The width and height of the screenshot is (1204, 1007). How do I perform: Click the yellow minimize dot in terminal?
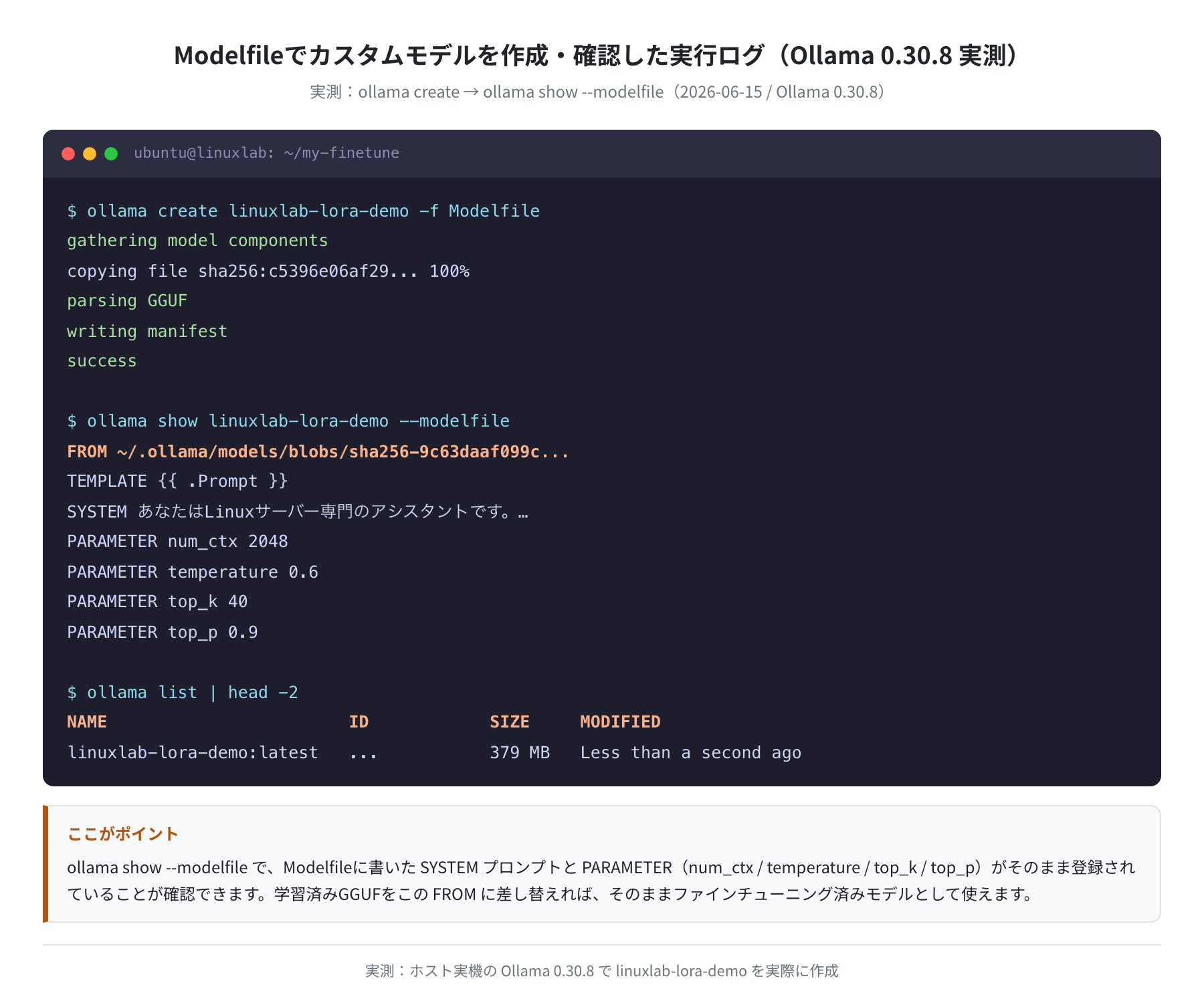[x=90, y=154]
